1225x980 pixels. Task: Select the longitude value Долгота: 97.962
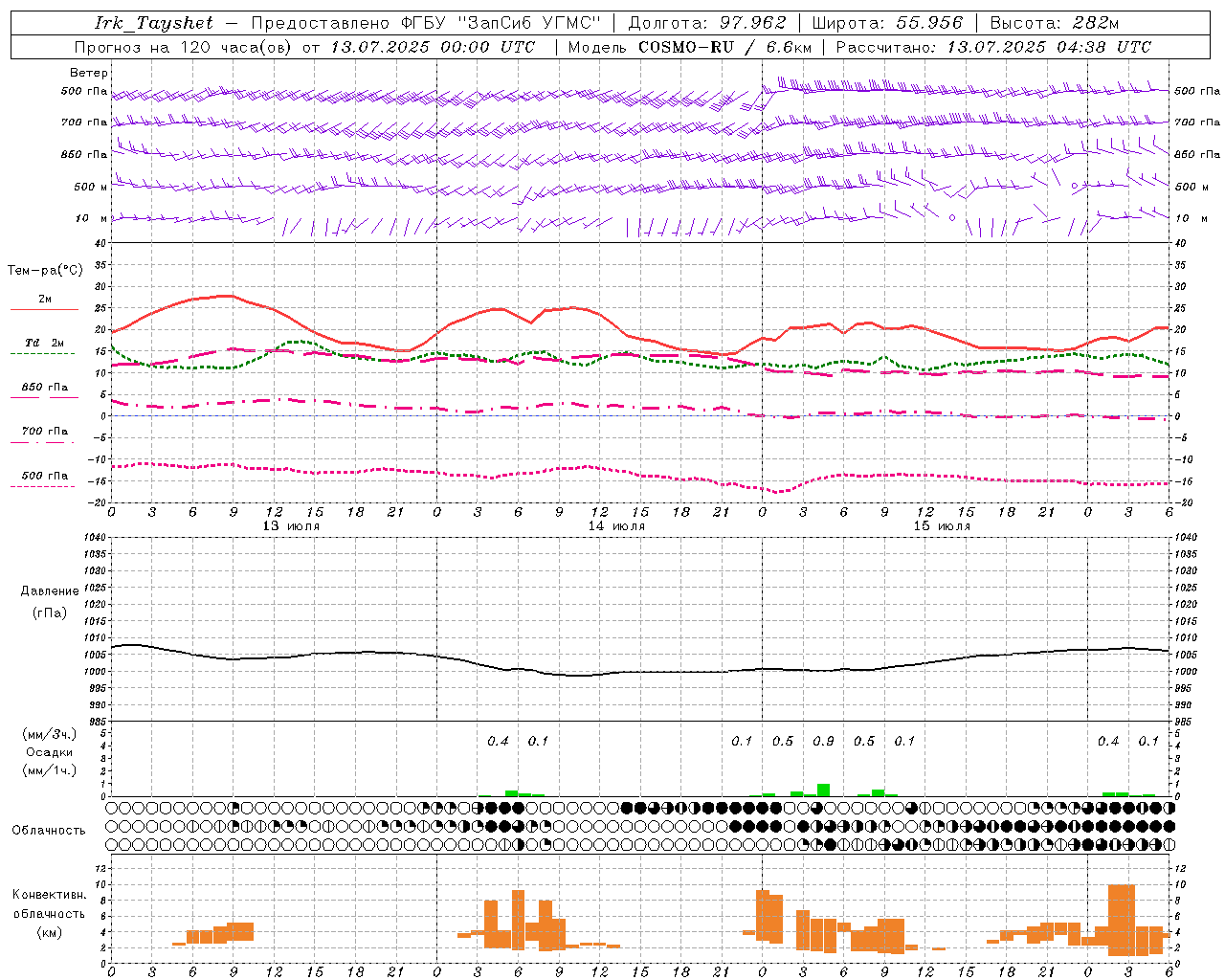tap(706, 23)
